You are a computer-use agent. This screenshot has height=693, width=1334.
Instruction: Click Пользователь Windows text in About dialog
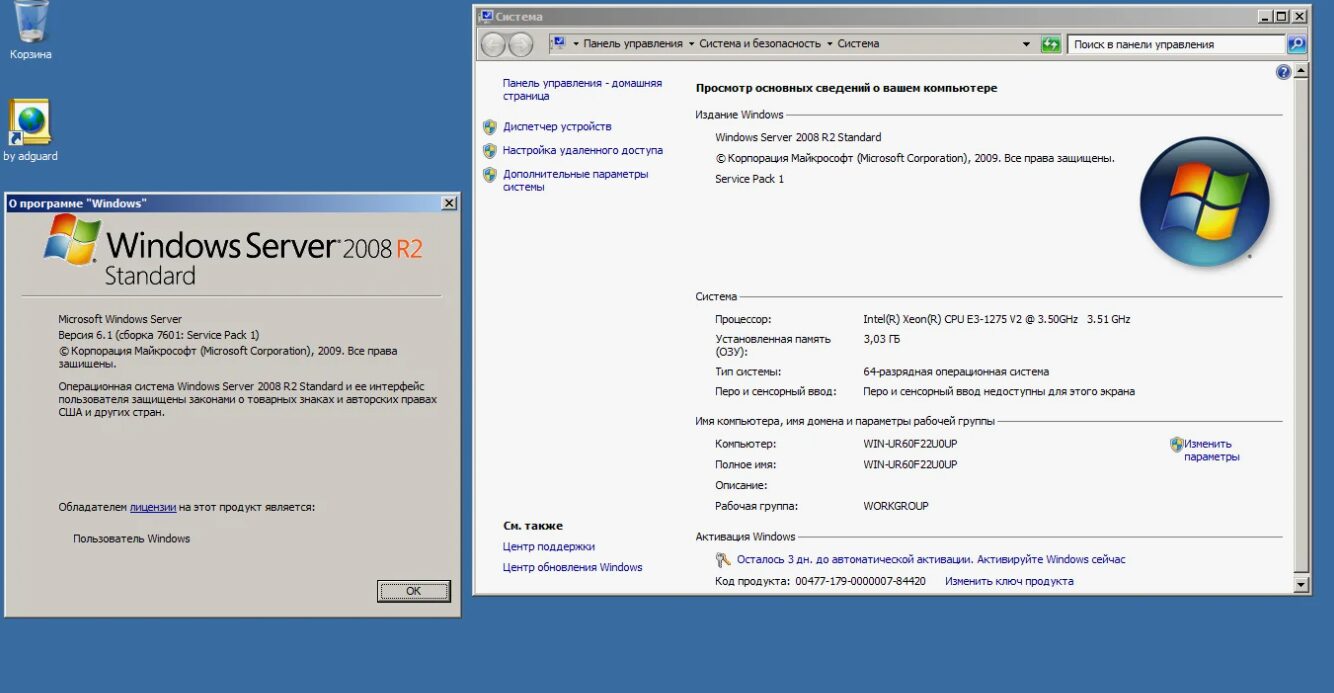click(131, 539)
